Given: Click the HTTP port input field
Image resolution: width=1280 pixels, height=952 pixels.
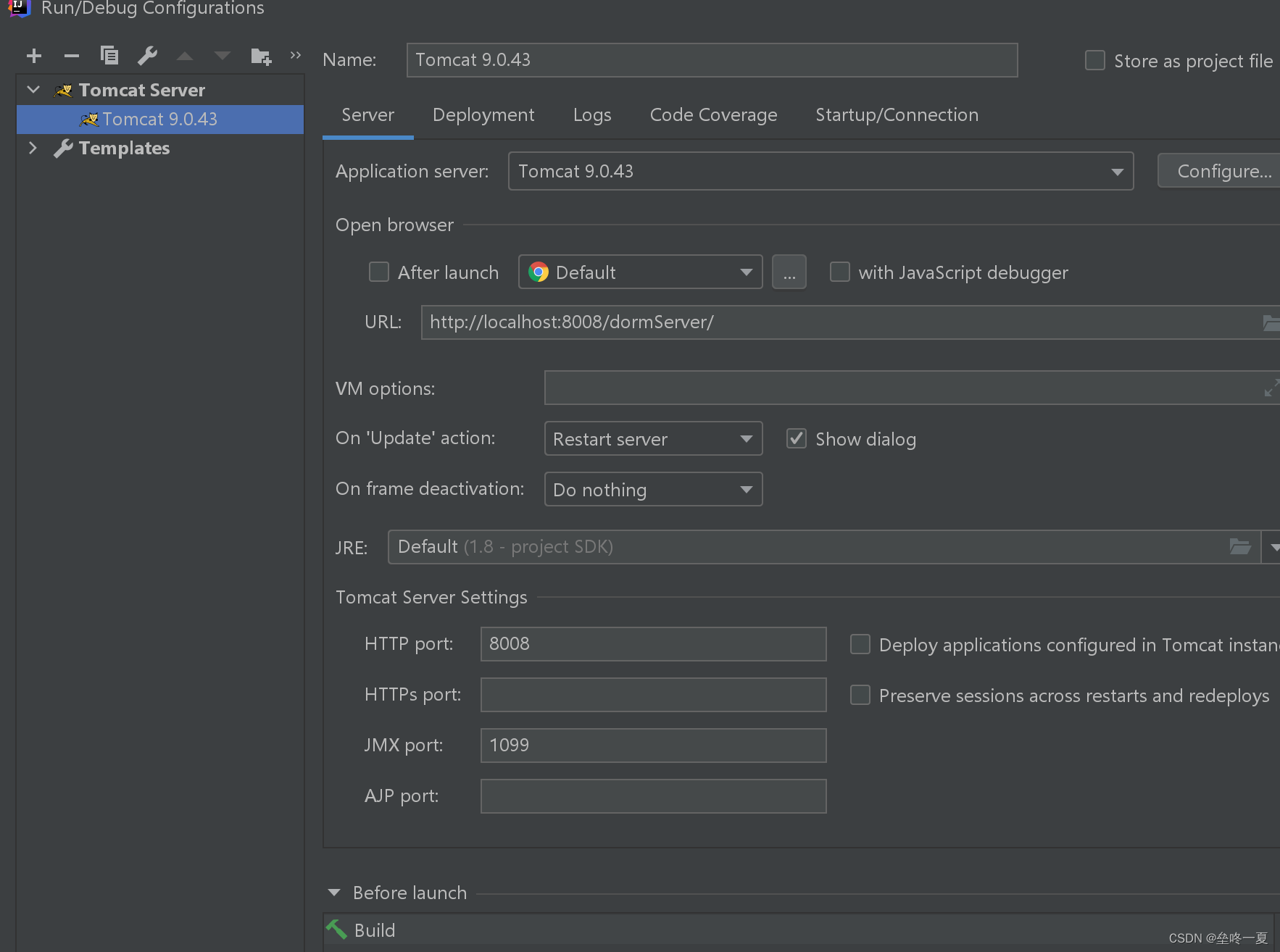Looking at the screenshot, I should tap(652, 644).
